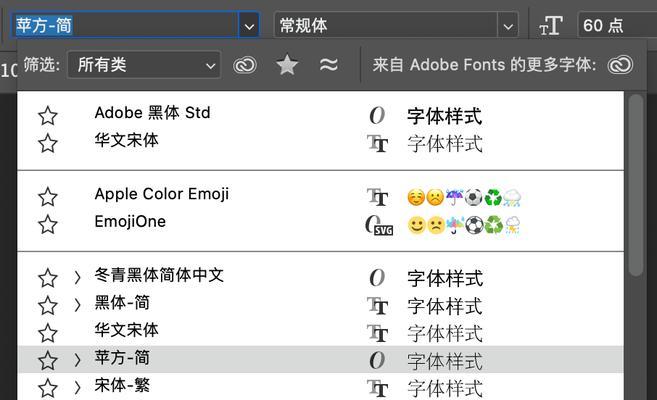Filter fonts by Adobe Fonts cloud icon
The width and height of the screenshot is (657, 400).
click(245, 65)
